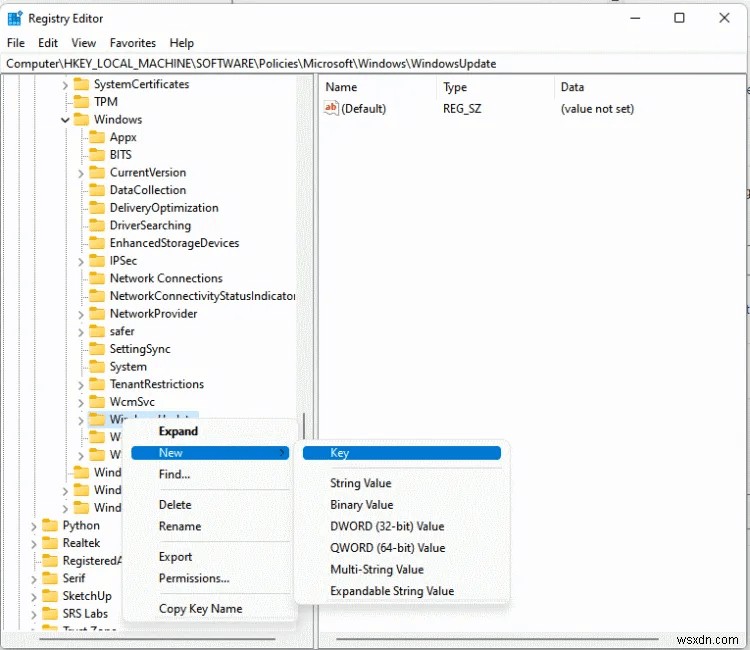Click the (Default) string value icon
Screen dimensions: 750x650
coord(331,108)
